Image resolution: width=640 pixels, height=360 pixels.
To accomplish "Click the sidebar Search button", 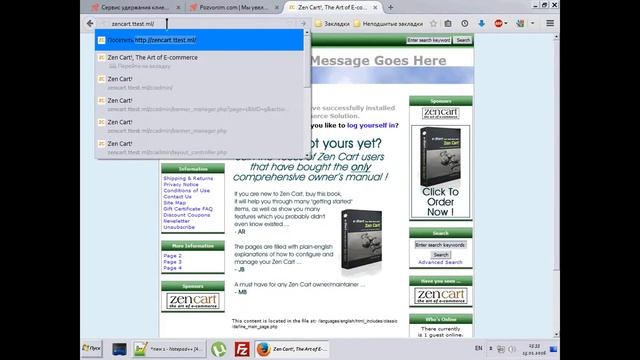I will point(441,255).
